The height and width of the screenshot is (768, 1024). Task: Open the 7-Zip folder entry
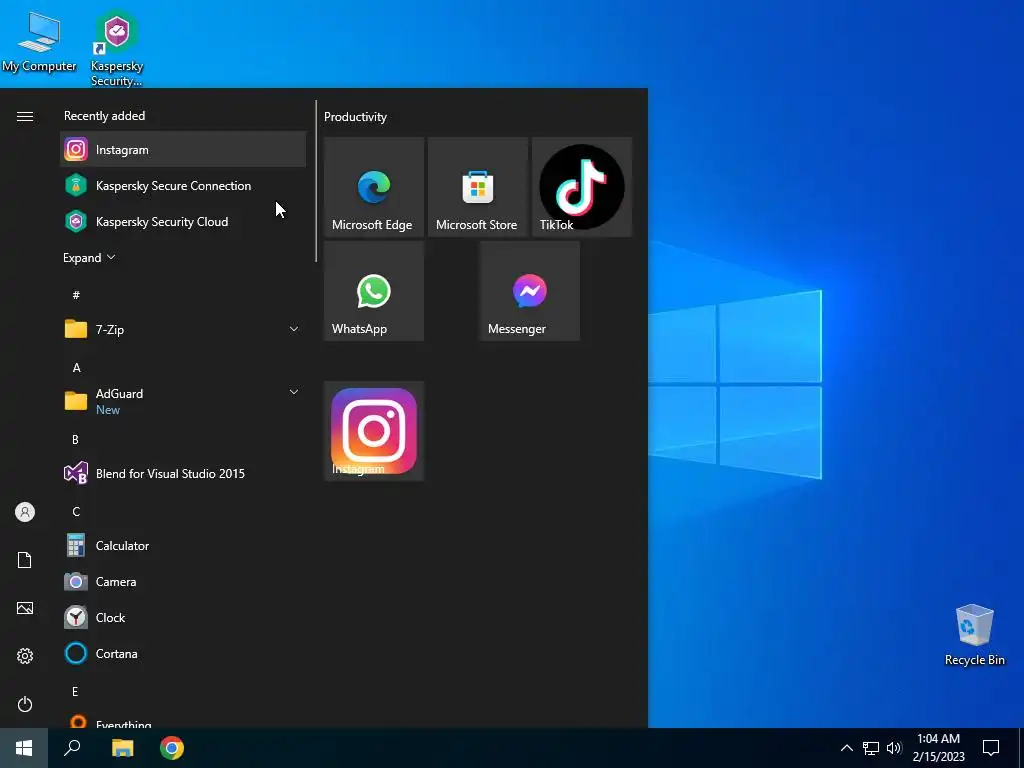(x=183, y=329)
